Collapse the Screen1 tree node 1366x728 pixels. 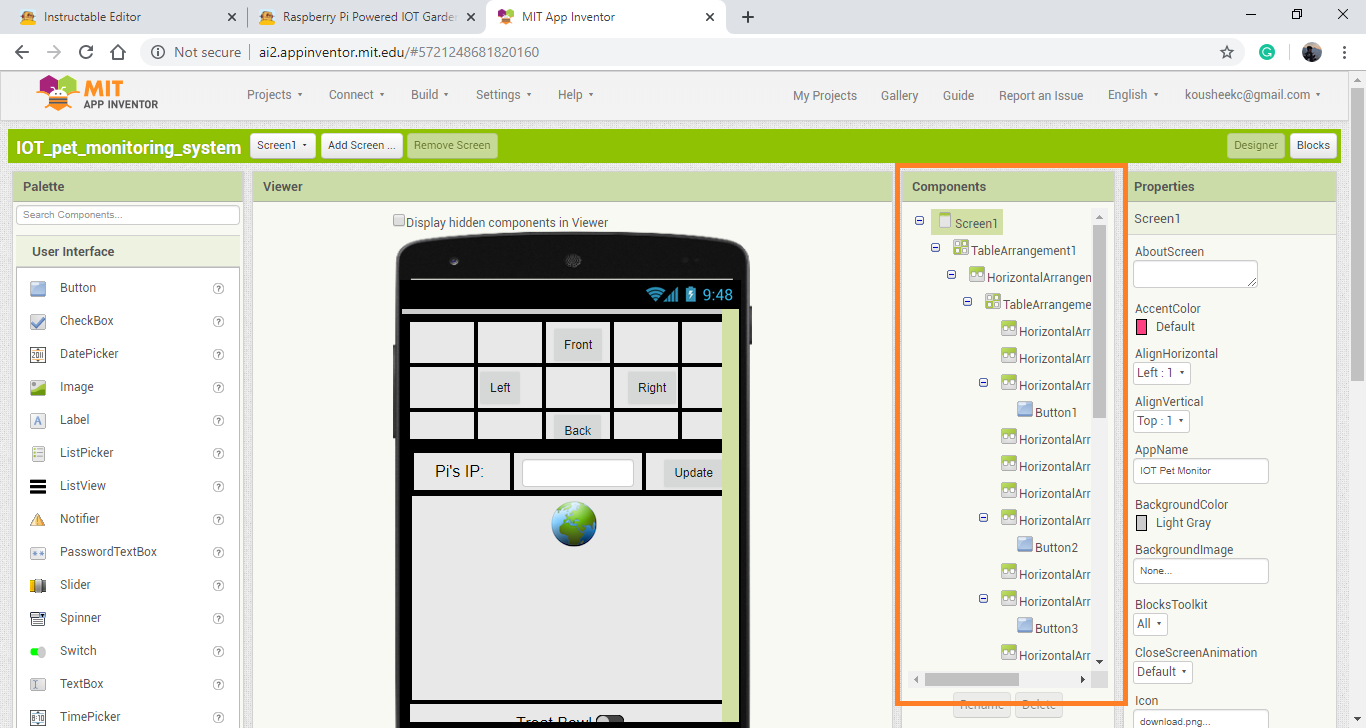(x=919, y=222)
